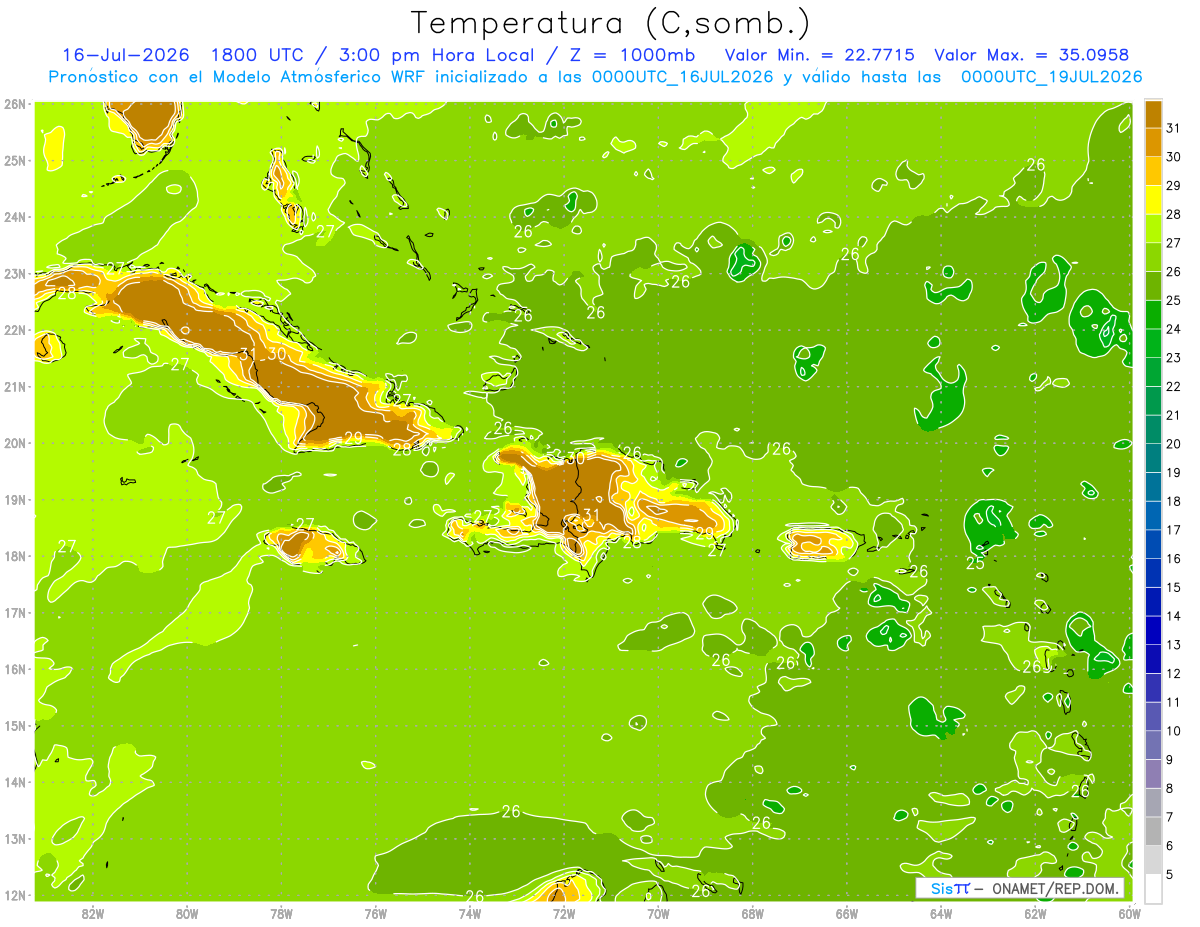Click the '22N' latitude axis label
Image resolution: width=1200 pixels, height=927 pixels.
[x=15, y=330]
